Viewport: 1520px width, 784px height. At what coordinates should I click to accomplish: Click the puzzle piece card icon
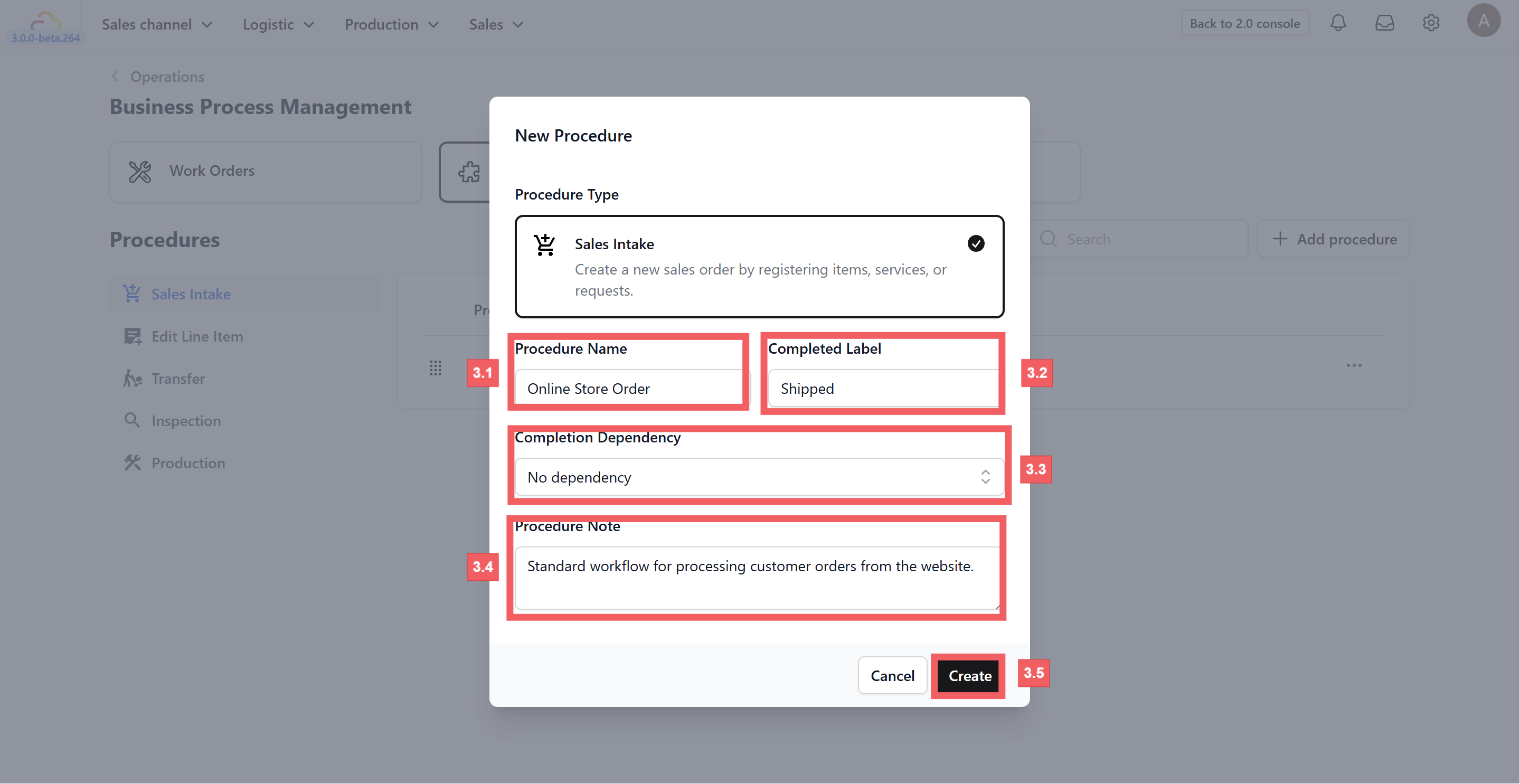469,172
